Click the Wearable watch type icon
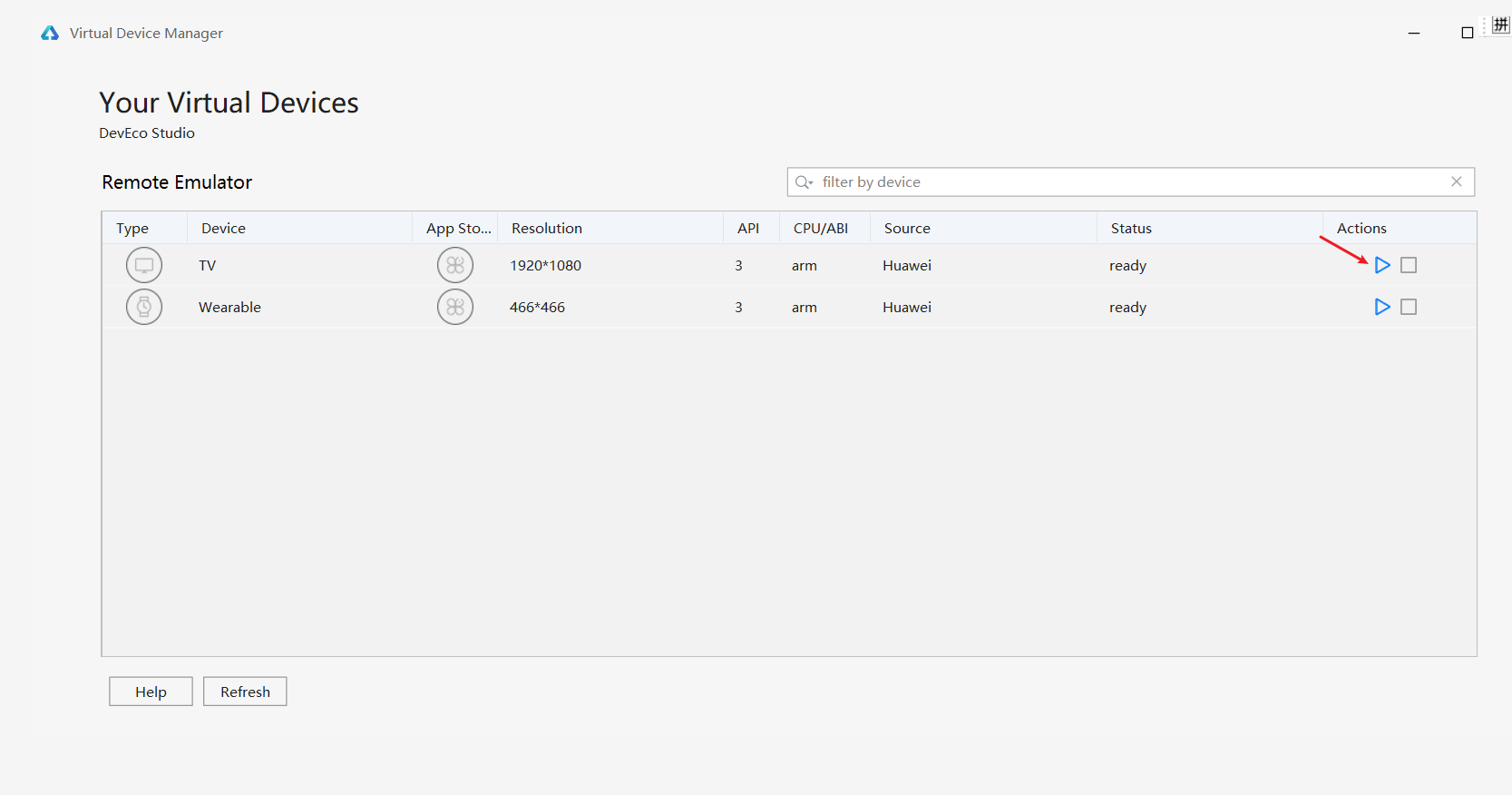This screenshot has height=795, width=1512. click(x=144, y=307)
